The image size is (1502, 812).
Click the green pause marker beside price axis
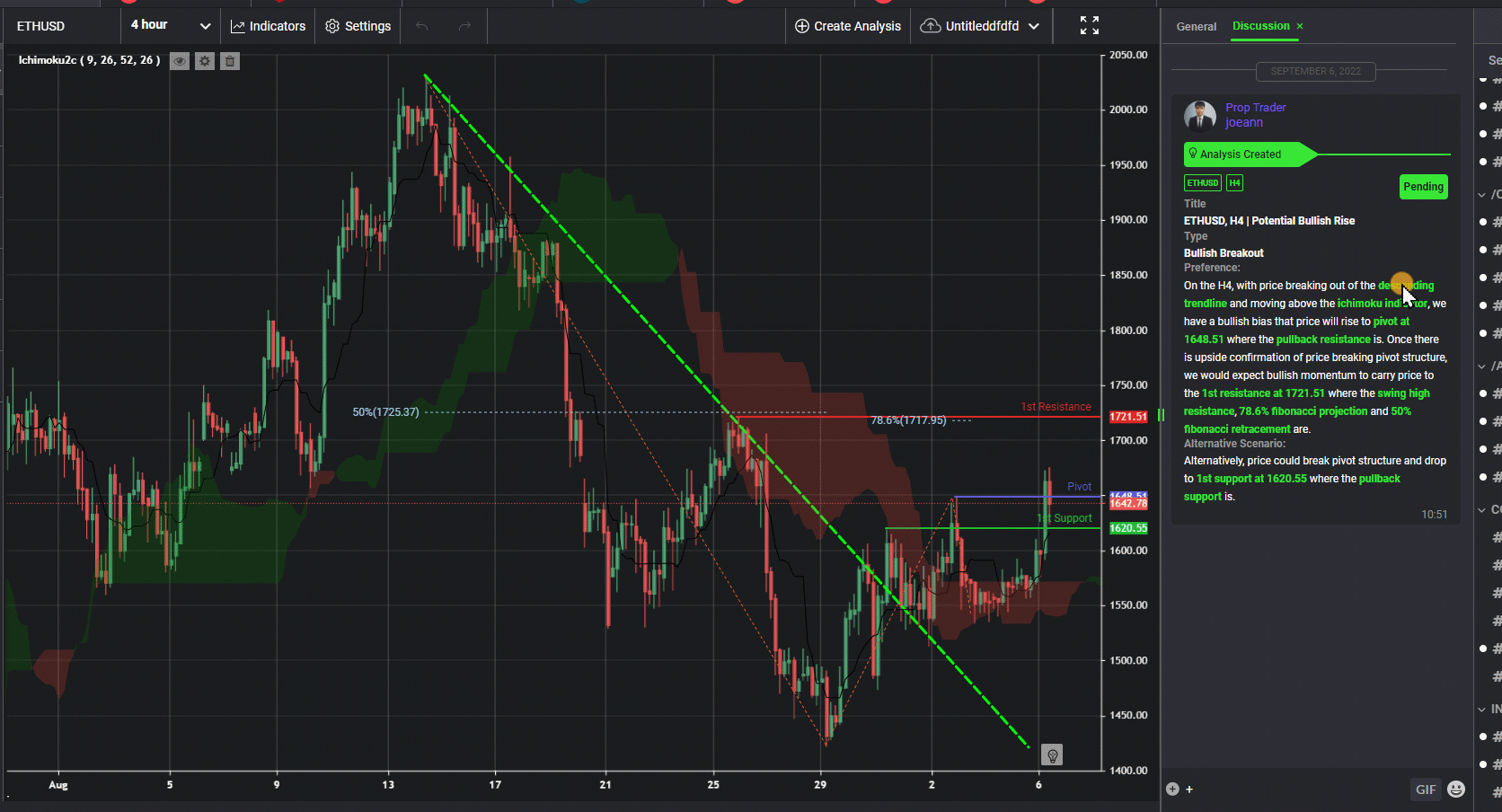point(1161,415)
